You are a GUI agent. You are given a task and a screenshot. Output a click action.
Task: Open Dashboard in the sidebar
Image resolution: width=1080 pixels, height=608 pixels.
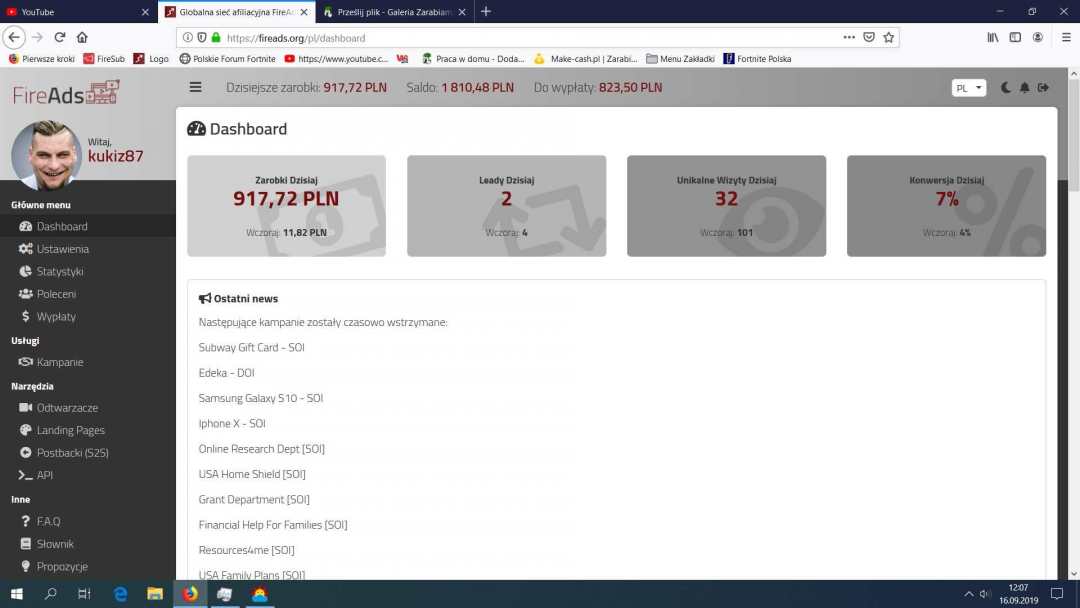pos(61,226)
